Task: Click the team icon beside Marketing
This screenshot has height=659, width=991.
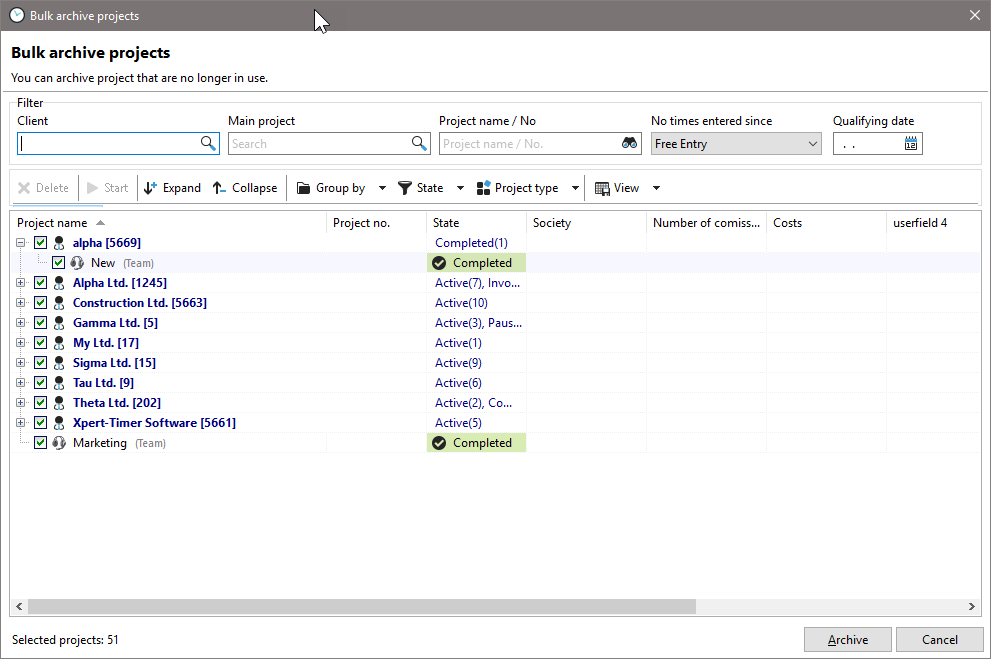Action: [x=59, y=443]
